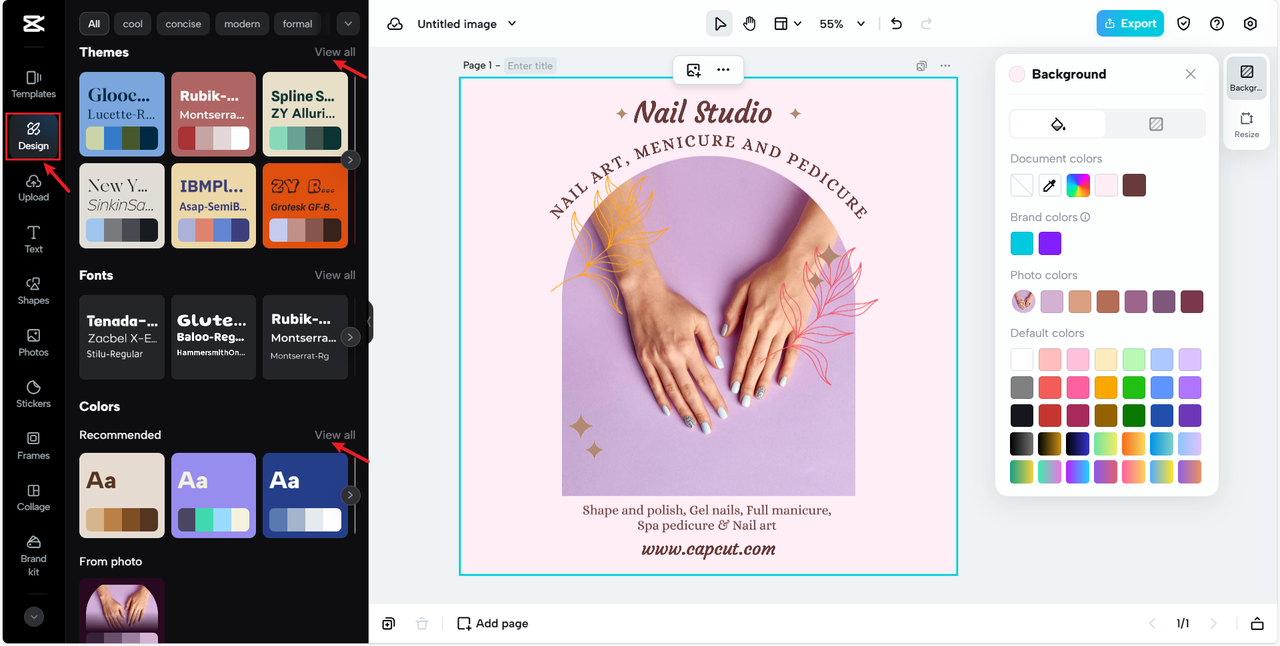The height and width of the screenshot is (646, 1280).
Task: Click the cloud save status icon
Action: pyautogui.click(x=395, y=24)
